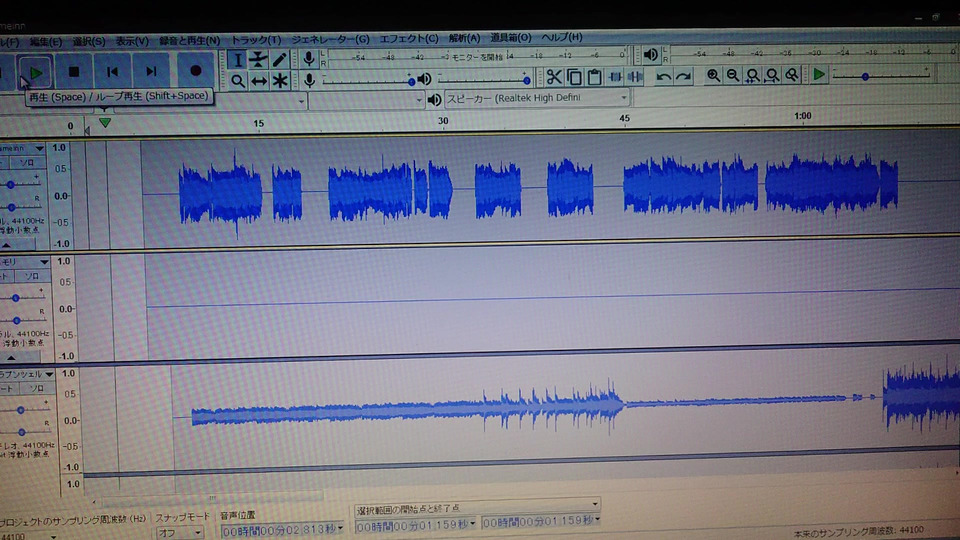Viewport: 960px width, 540px height.
Task: Open the third track ラプンツェル dropdown
Action: click(49, 374)
